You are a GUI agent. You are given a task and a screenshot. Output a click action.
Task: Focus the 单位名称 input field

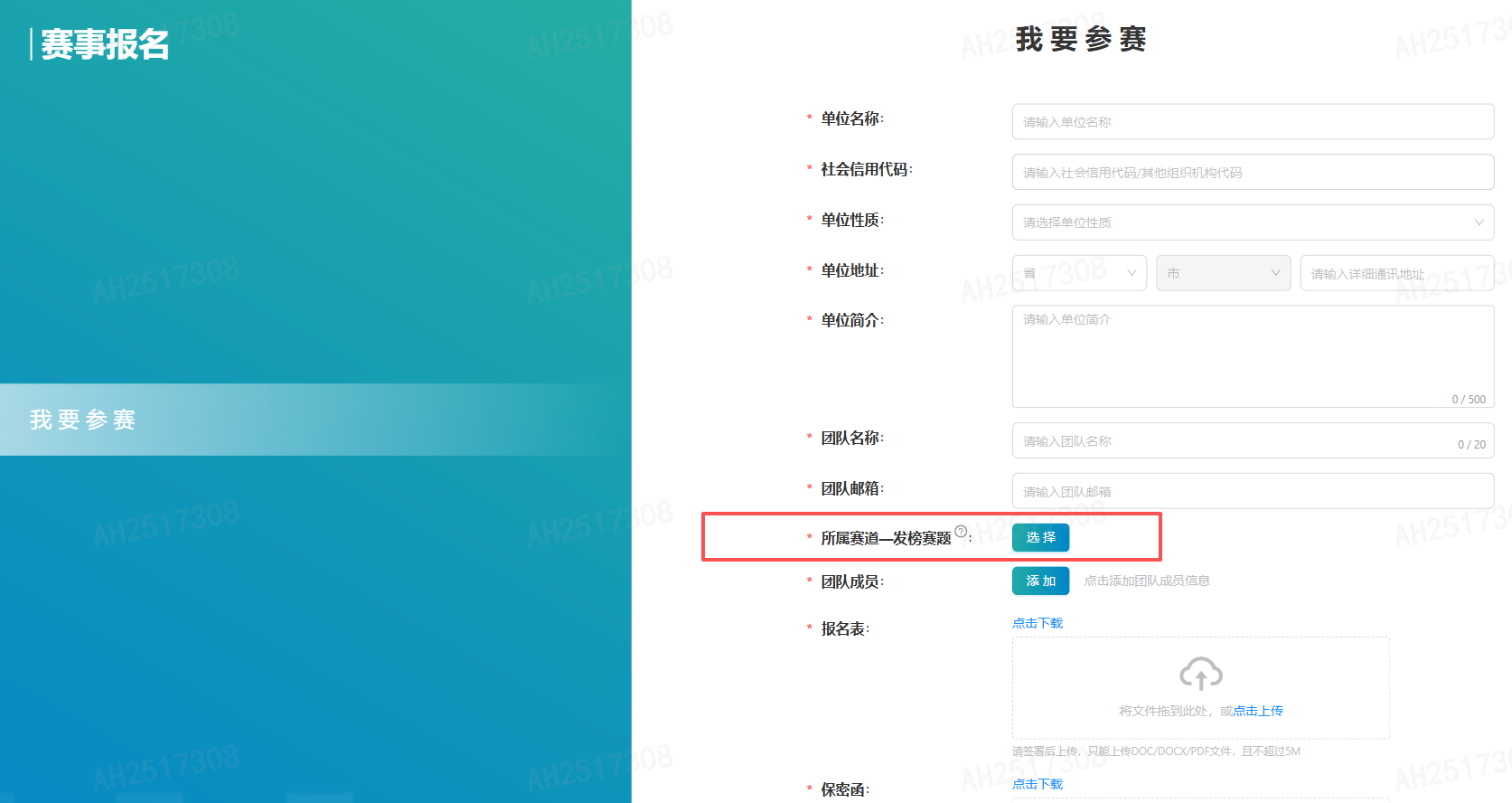pyautogui.click(x=1253, y=122)
